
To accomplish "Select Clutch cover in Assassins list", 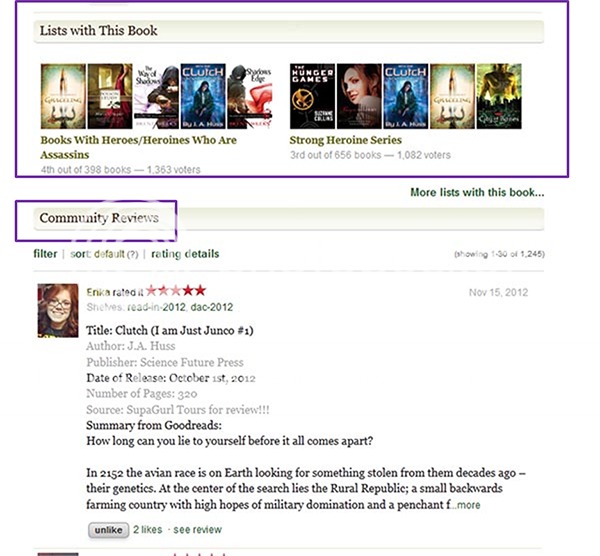I will click(x=203, y=96).
